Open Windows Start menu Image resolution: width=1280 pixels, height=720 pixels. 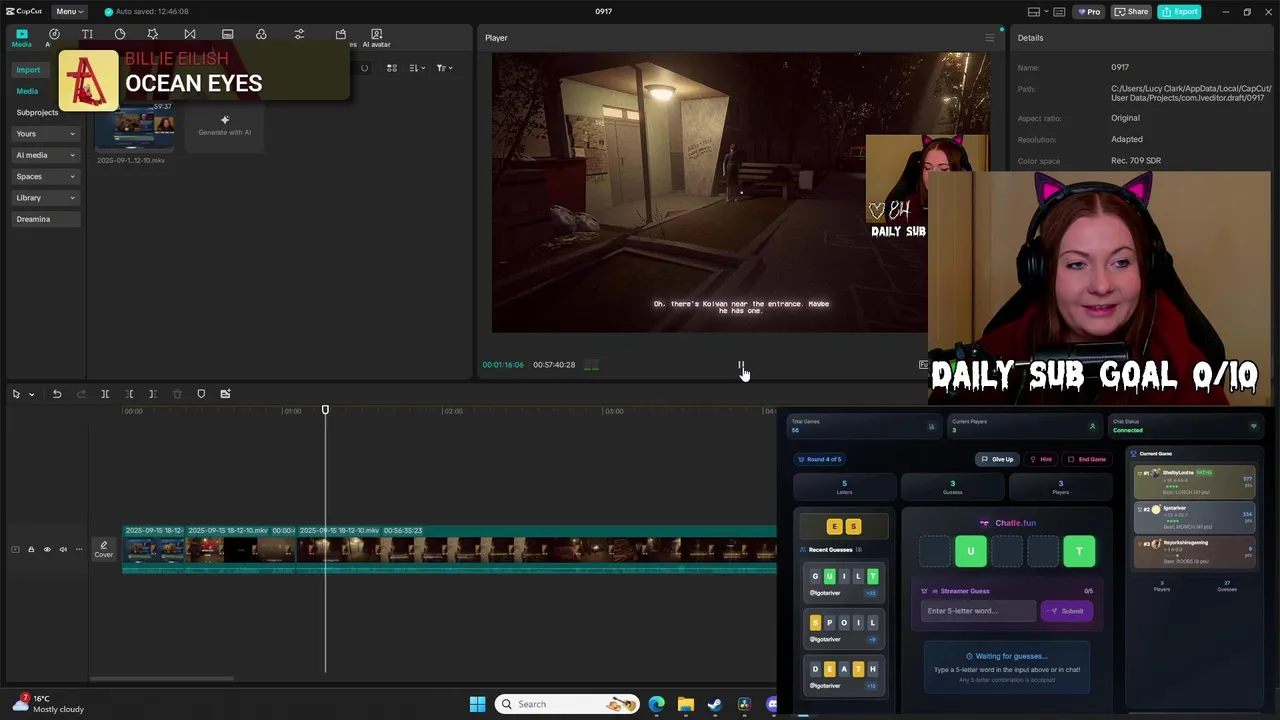click(x=477, y=704)
